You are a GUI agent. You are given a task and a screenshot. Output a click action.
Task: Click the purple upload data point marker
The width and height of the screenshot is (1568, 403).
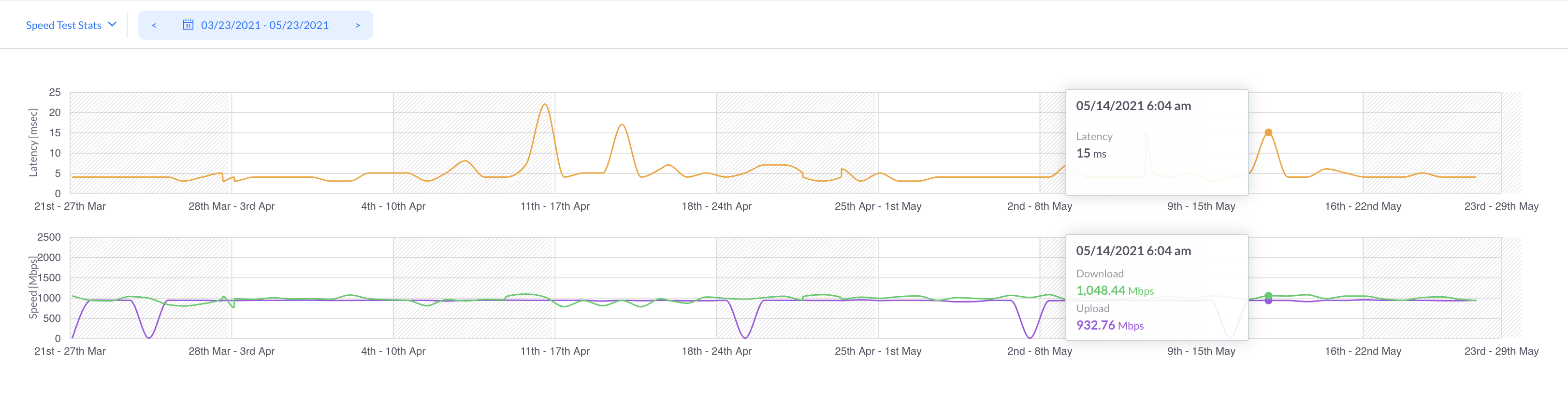click(x=1268, y=301)
